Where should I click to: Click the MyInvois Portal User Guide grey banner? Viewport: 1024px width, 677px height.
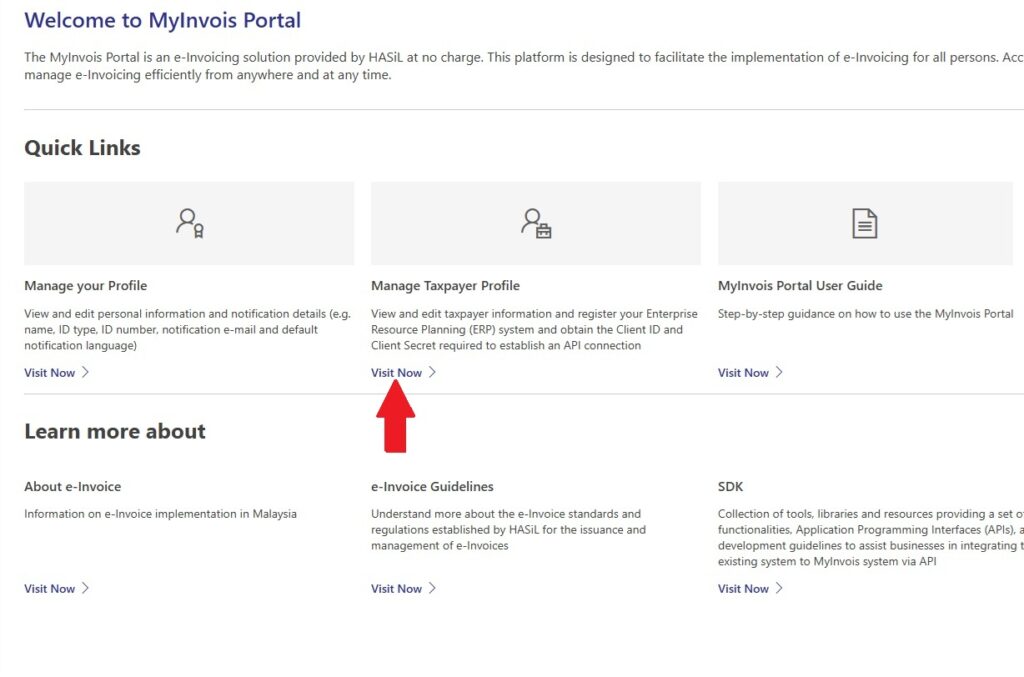point(865,223)
